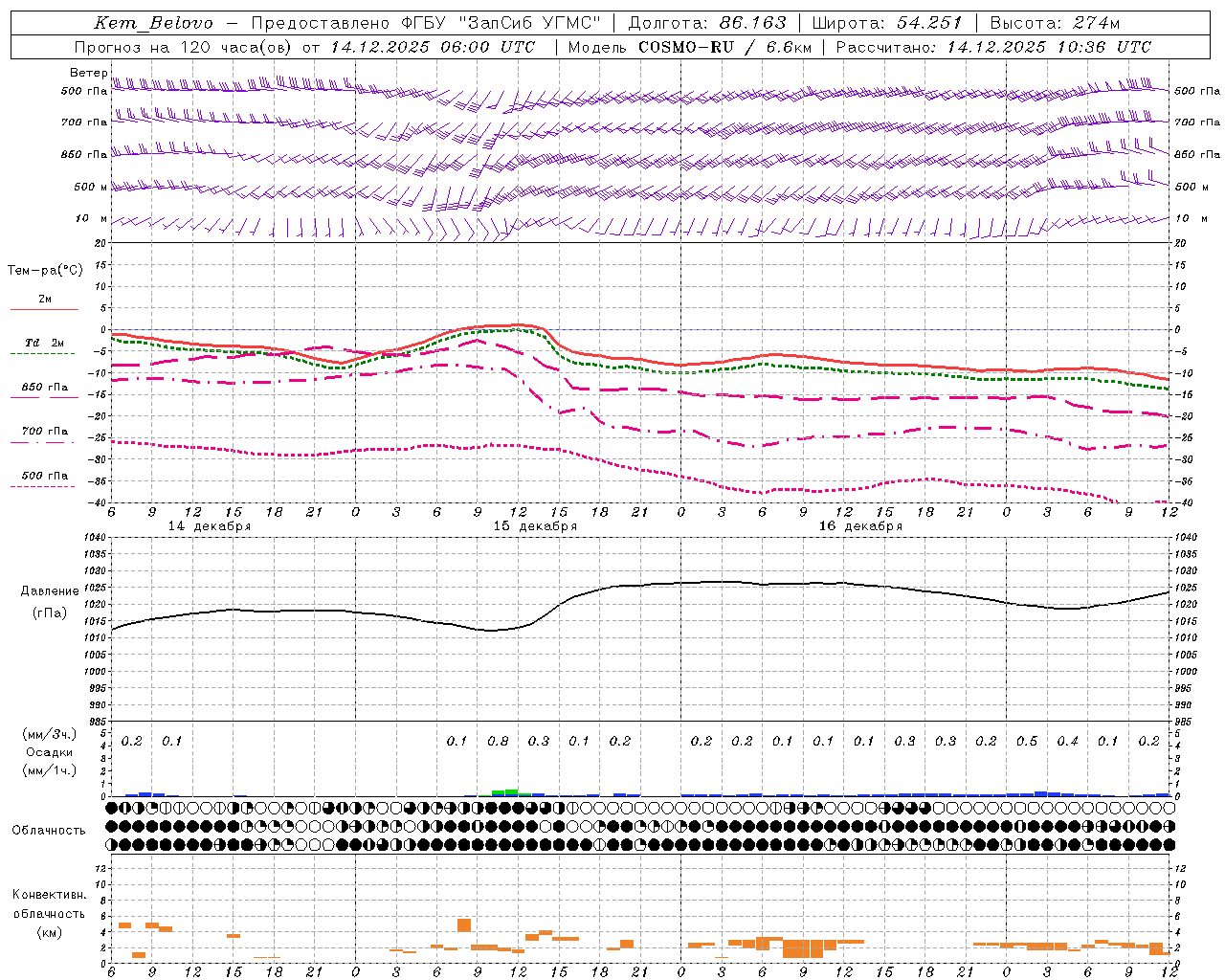The image size is (1225, 980).
Task: Select the 15 декабря date label
Action: click(535, 526)
